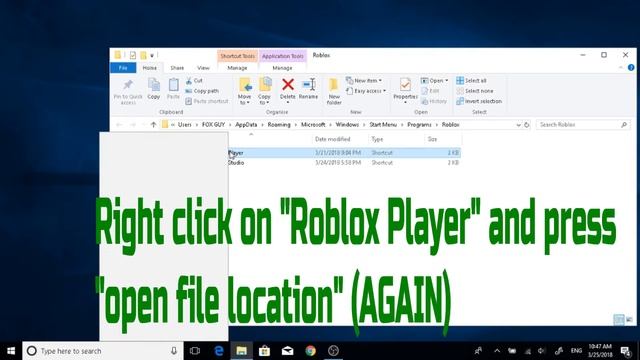
Task: Open Properties of selected file
Action: click(405, 89)
